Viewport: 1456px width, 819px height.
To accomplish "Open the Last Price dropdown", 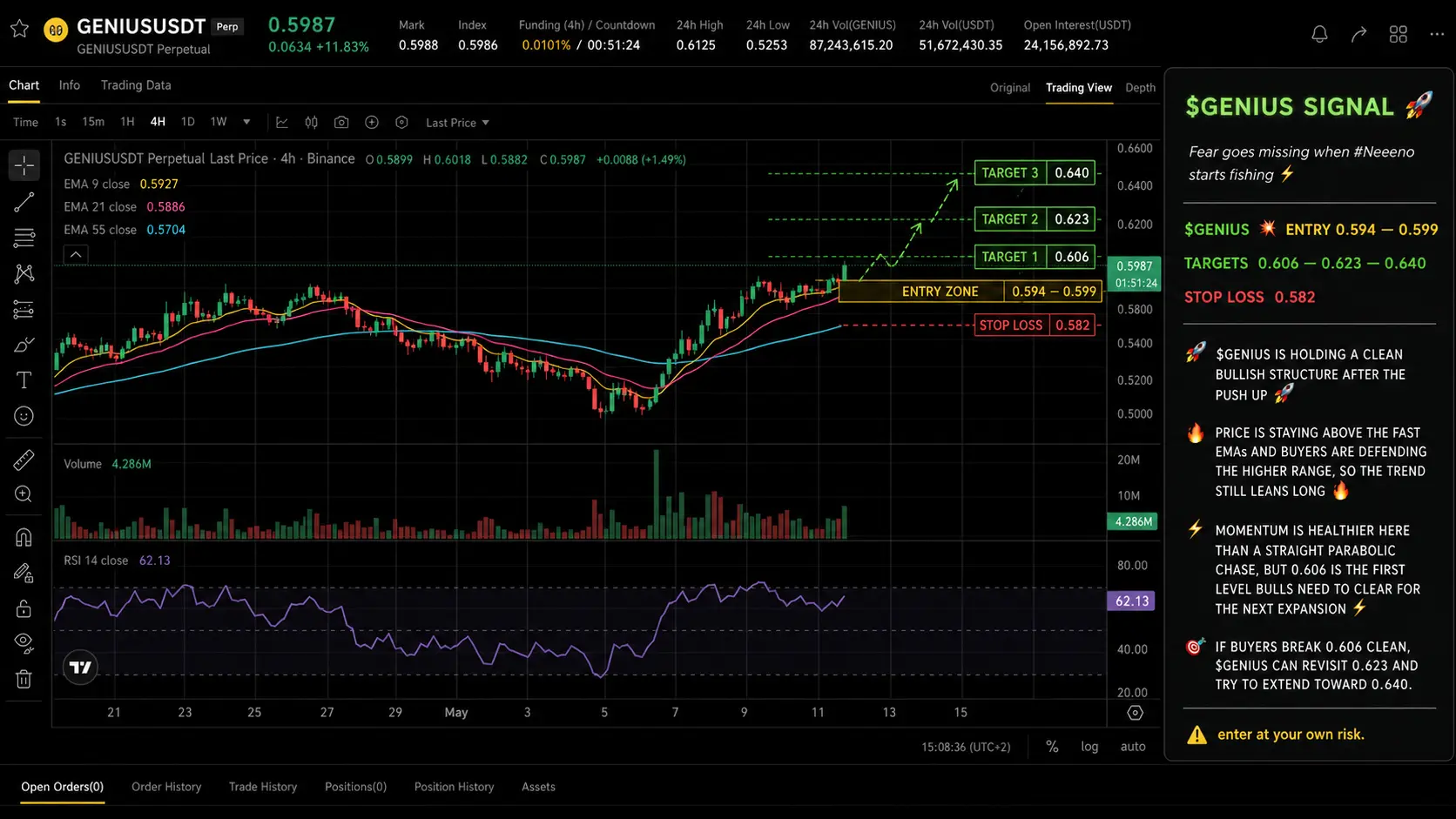I will [457, 123].
